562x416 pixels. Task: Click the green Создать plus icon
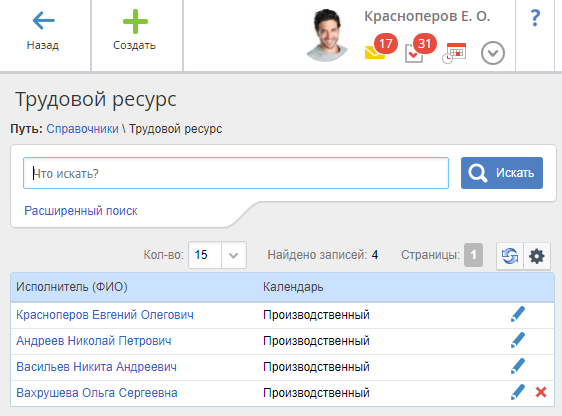[135, 21]
